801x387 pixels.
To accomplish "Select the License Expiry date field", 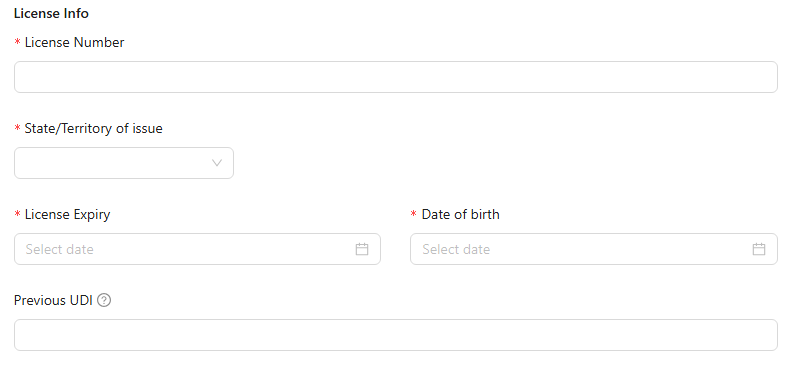I will click(197, 249).
